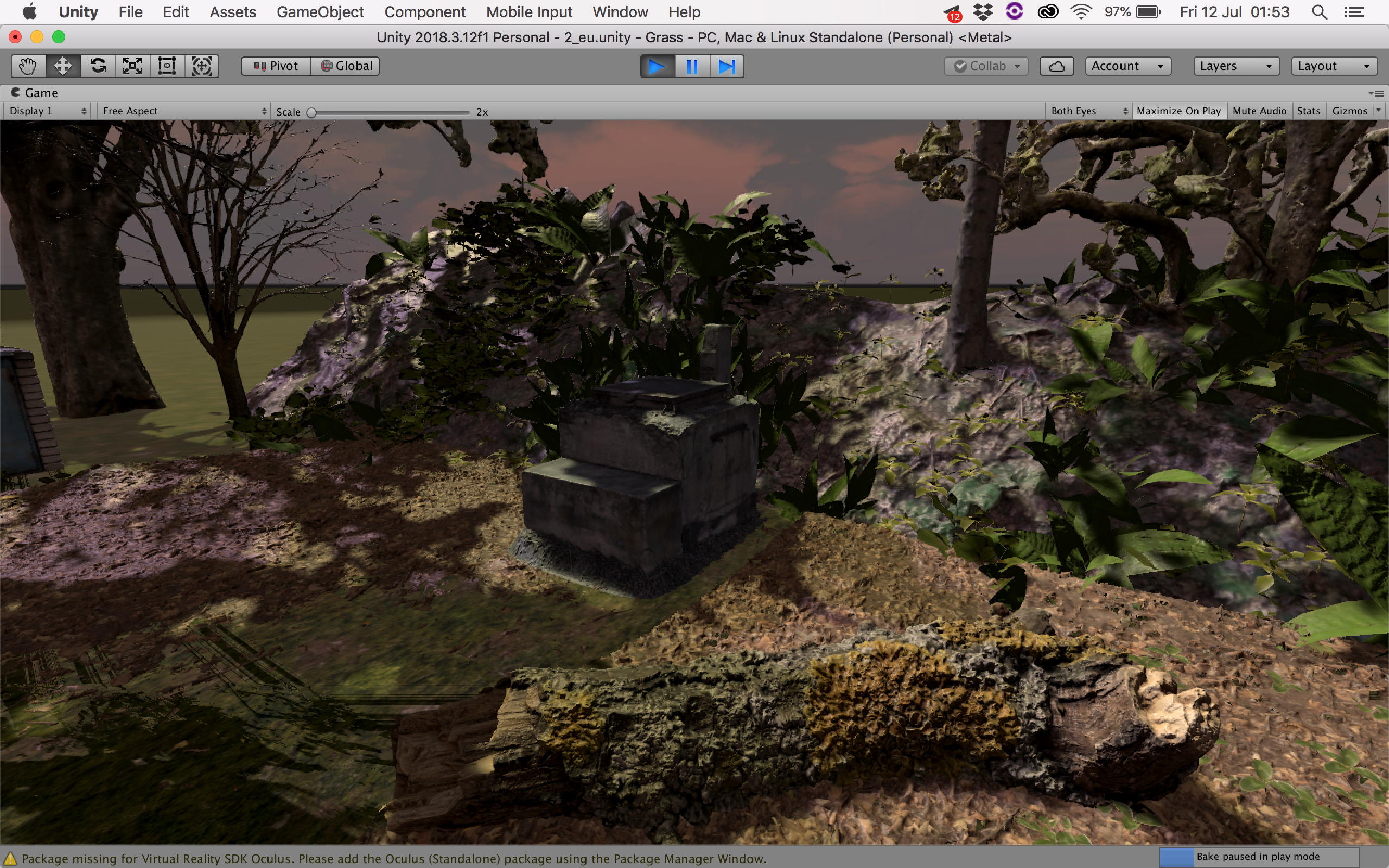
Task: Select the Scale tool
Action: (x=132, y=66)
